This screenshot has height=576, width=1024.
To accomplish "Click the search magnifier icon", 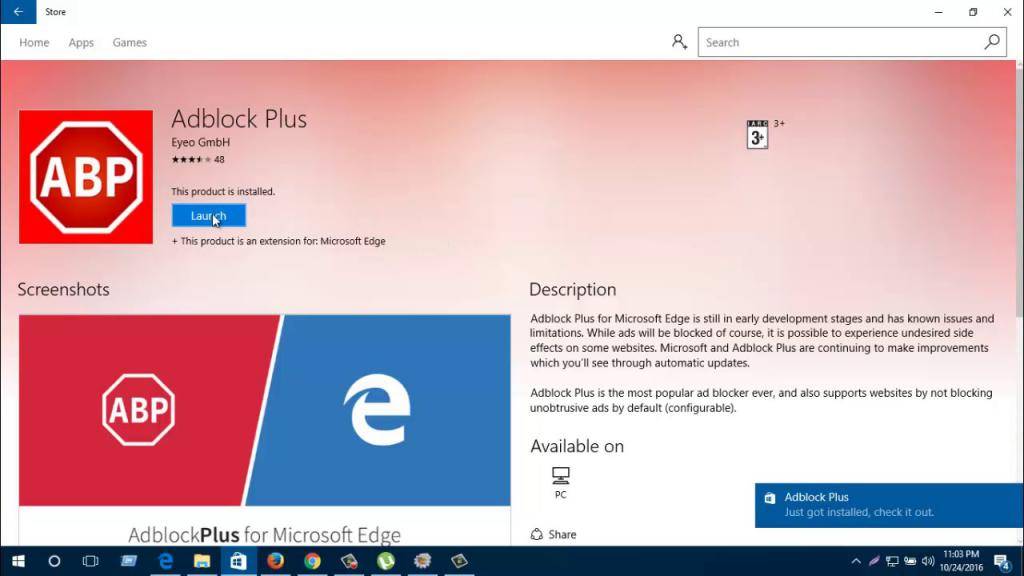I will tap(992, 42).
